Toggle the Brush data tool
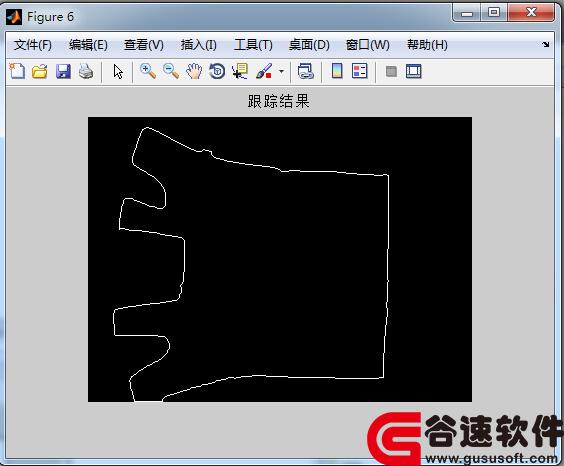This screenshot has height=466, width=564. point(264,71)
